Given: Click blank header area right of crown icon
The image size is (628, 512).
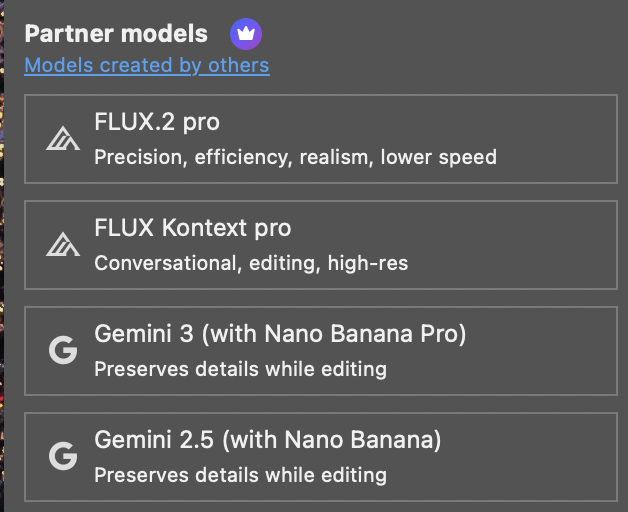Looking at the screenshot, I should click(440, 36).
